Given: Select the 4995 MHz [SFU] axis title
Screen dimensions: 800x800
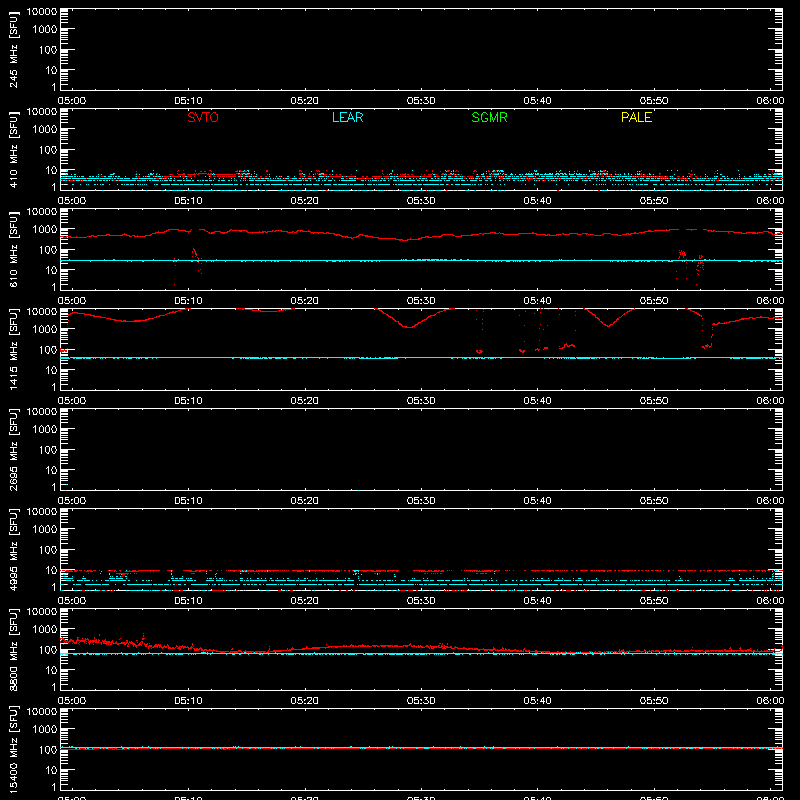Looking at the screenshot, I should [x=13, y=549].
